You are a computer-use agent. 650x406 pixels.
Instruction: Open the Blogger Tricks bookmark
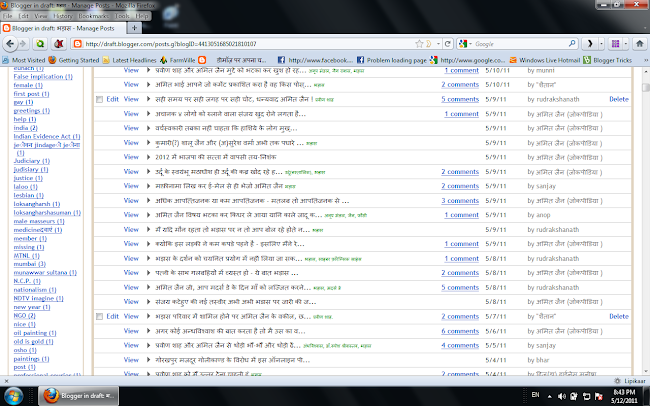(x=607, y=60)
